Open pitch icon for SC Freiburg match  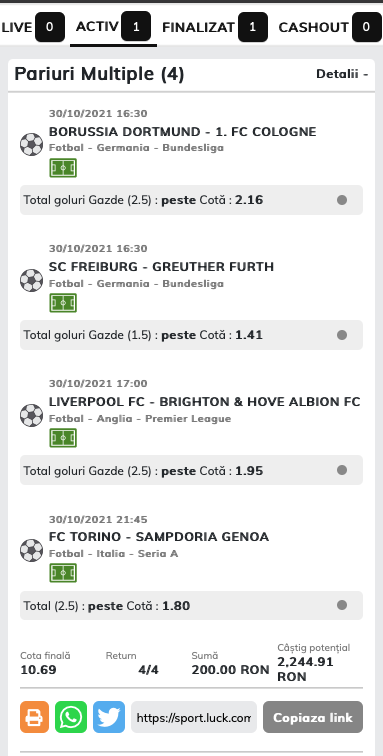tap(63, 303)
